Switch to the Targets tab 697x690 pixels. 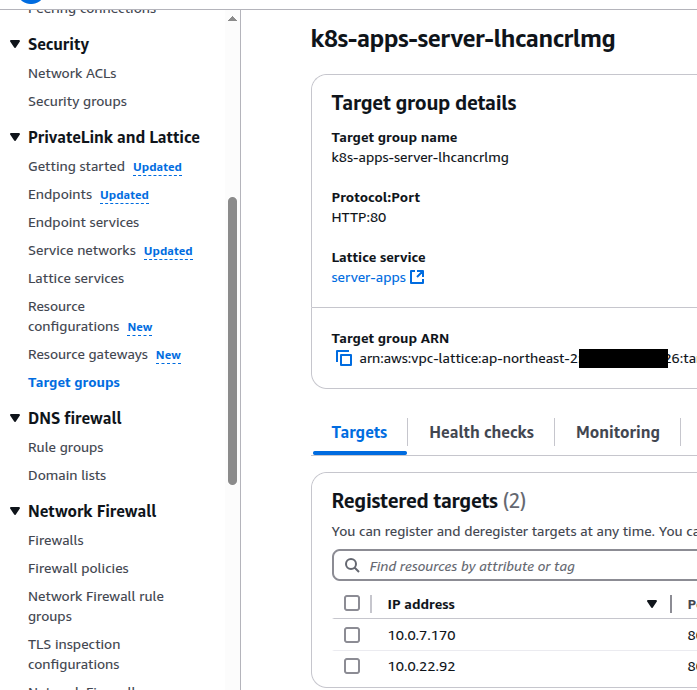click(359, 432)
